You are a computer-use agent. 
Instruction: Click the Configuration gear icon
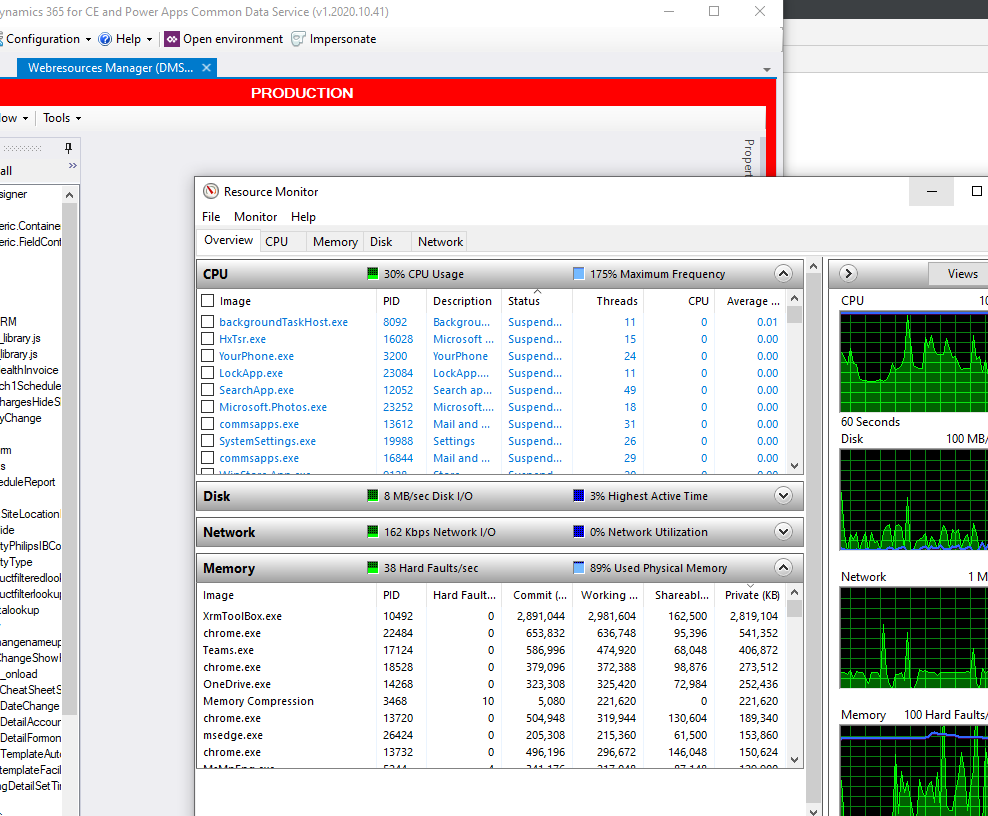click(4, 39)
